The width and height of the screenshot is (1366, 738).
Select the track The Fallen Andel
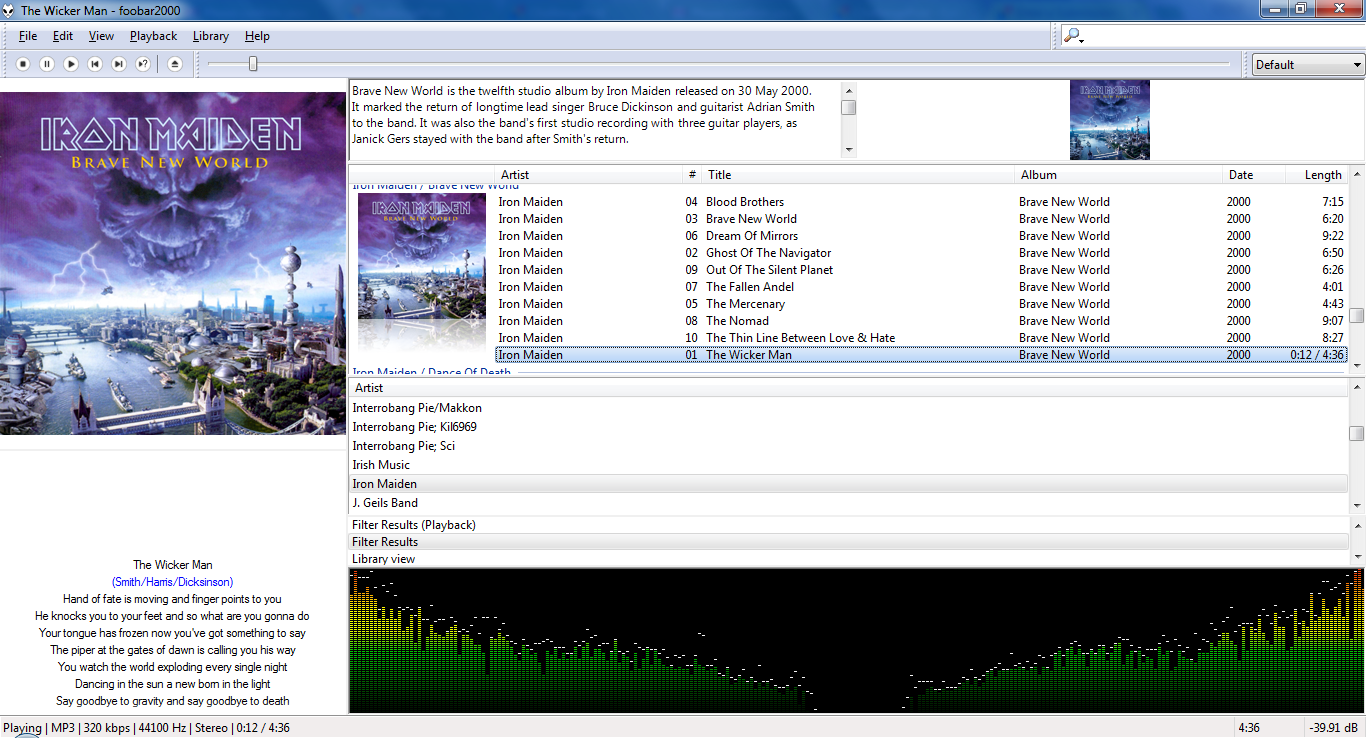pos(922,287)
